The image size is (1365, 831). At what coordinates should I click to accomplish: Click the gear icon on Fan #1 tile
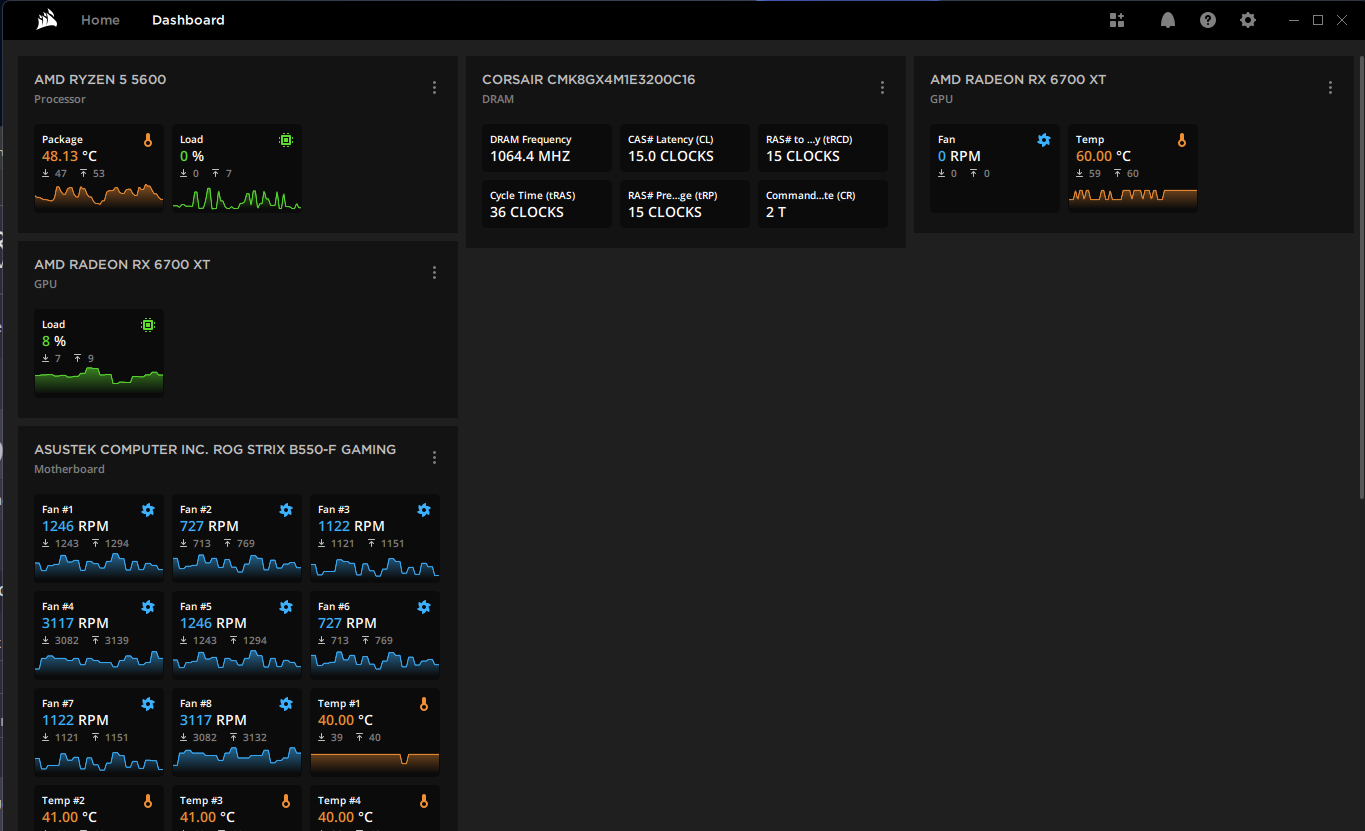coord(148,510)
